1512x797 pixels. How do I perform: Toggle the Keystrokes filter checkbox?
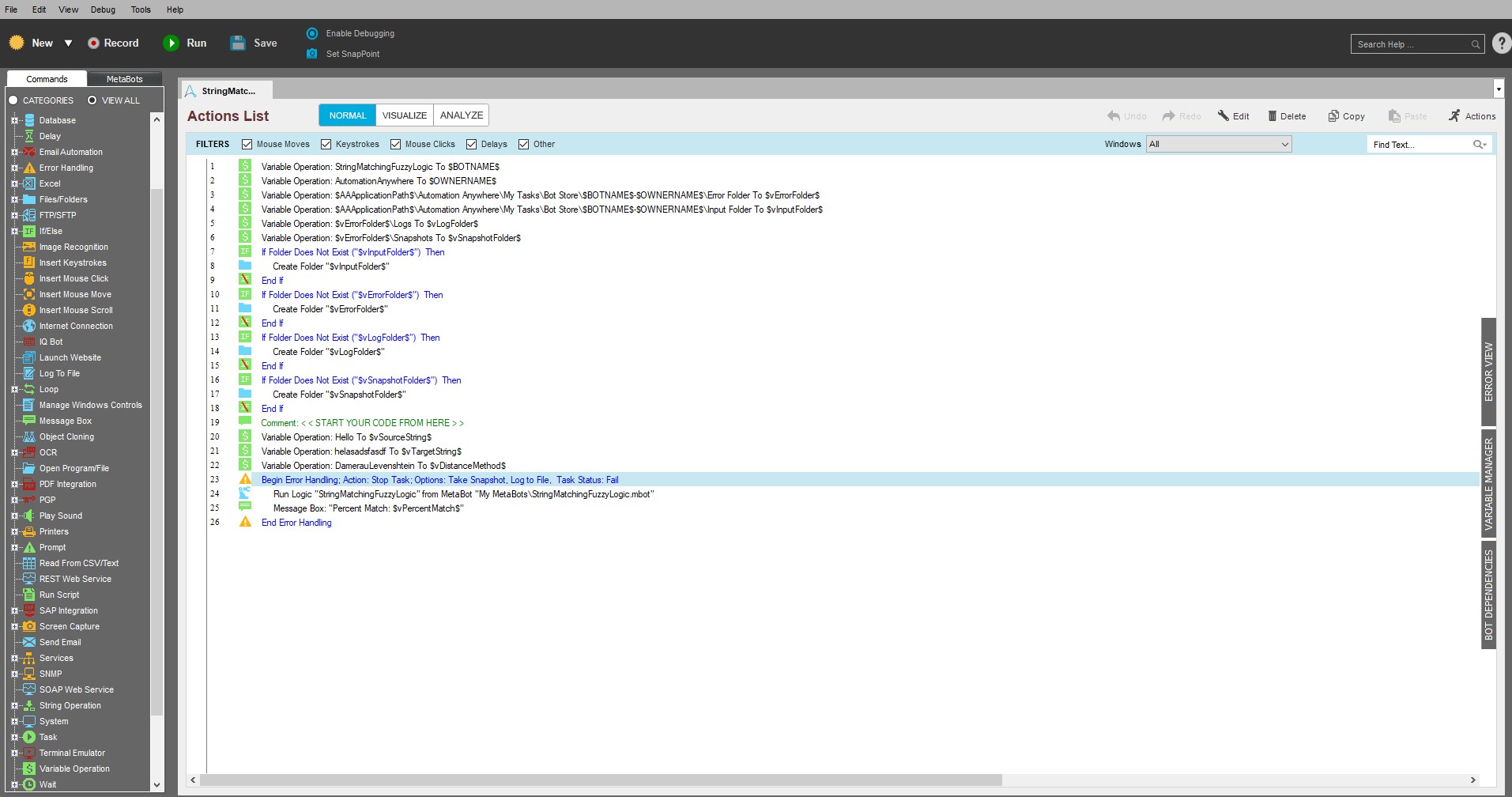click(x=326, y=145)
